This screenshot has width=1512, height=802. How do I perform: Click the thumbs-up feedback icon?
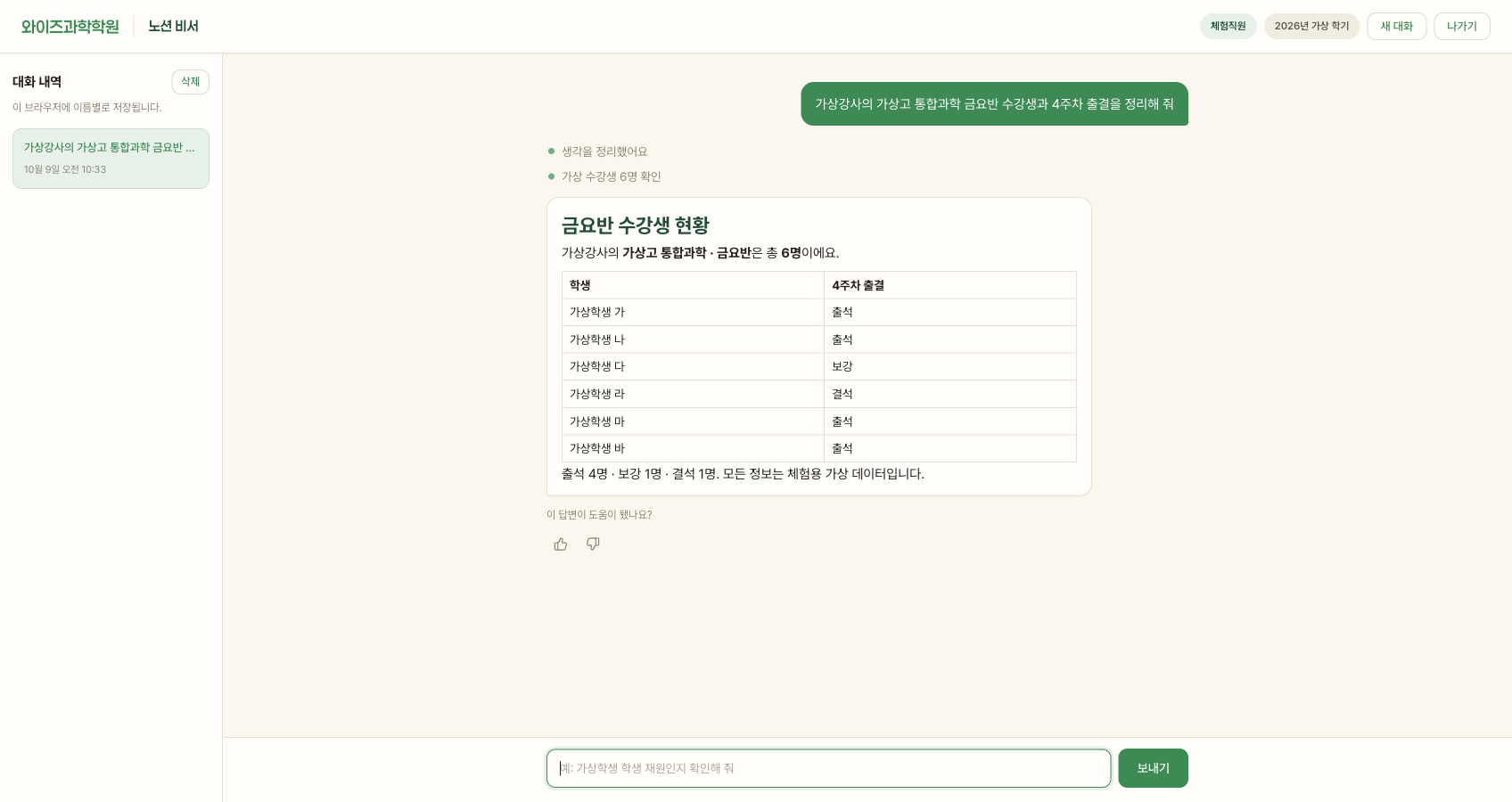(561, 544)
